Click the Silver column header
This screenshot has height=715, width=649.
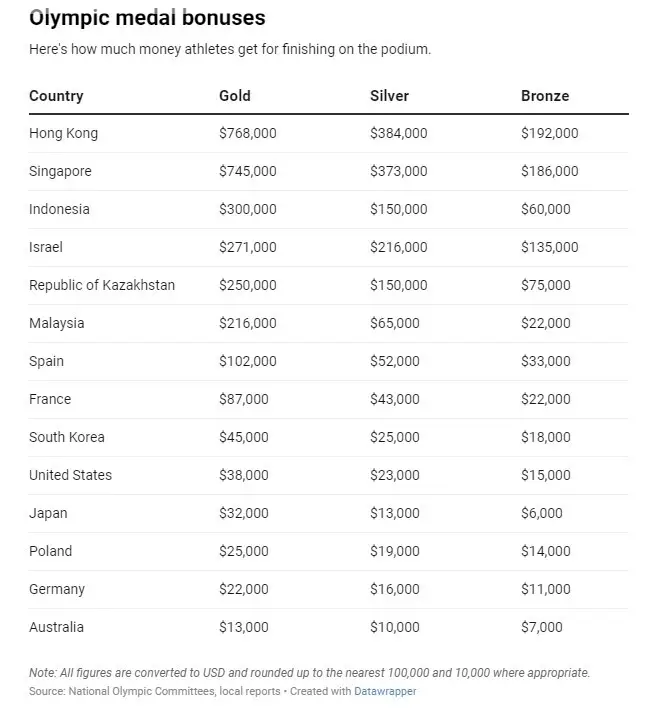point(389,96)
